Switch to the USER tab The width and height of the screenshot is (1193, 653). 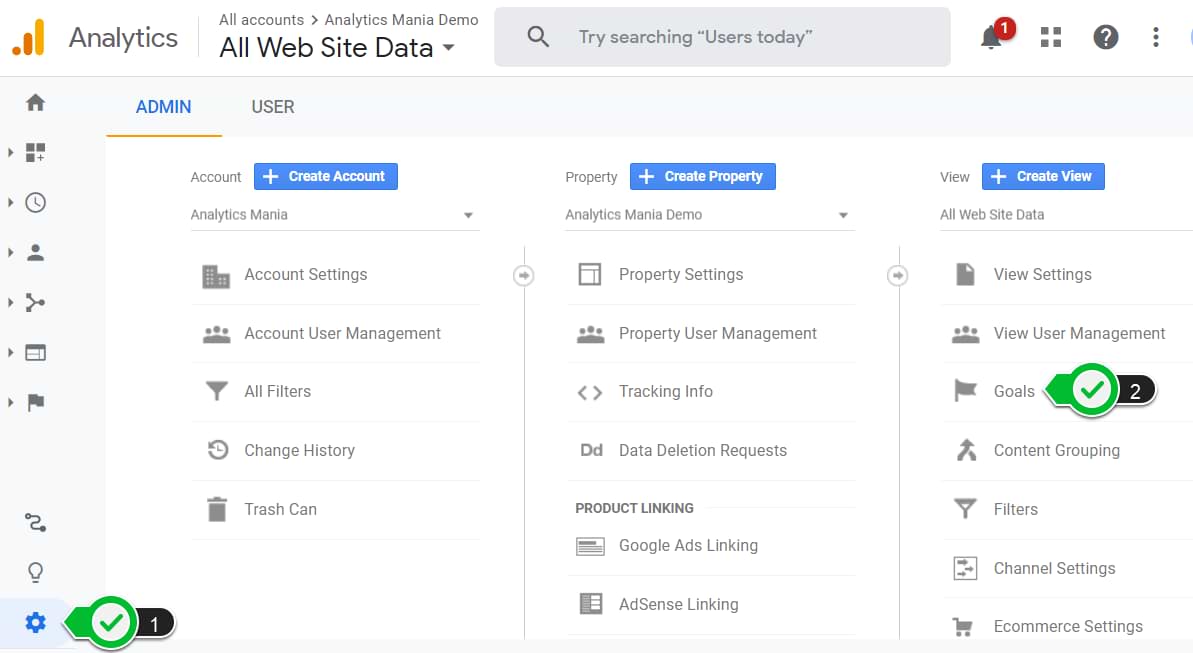pos(272,107)
